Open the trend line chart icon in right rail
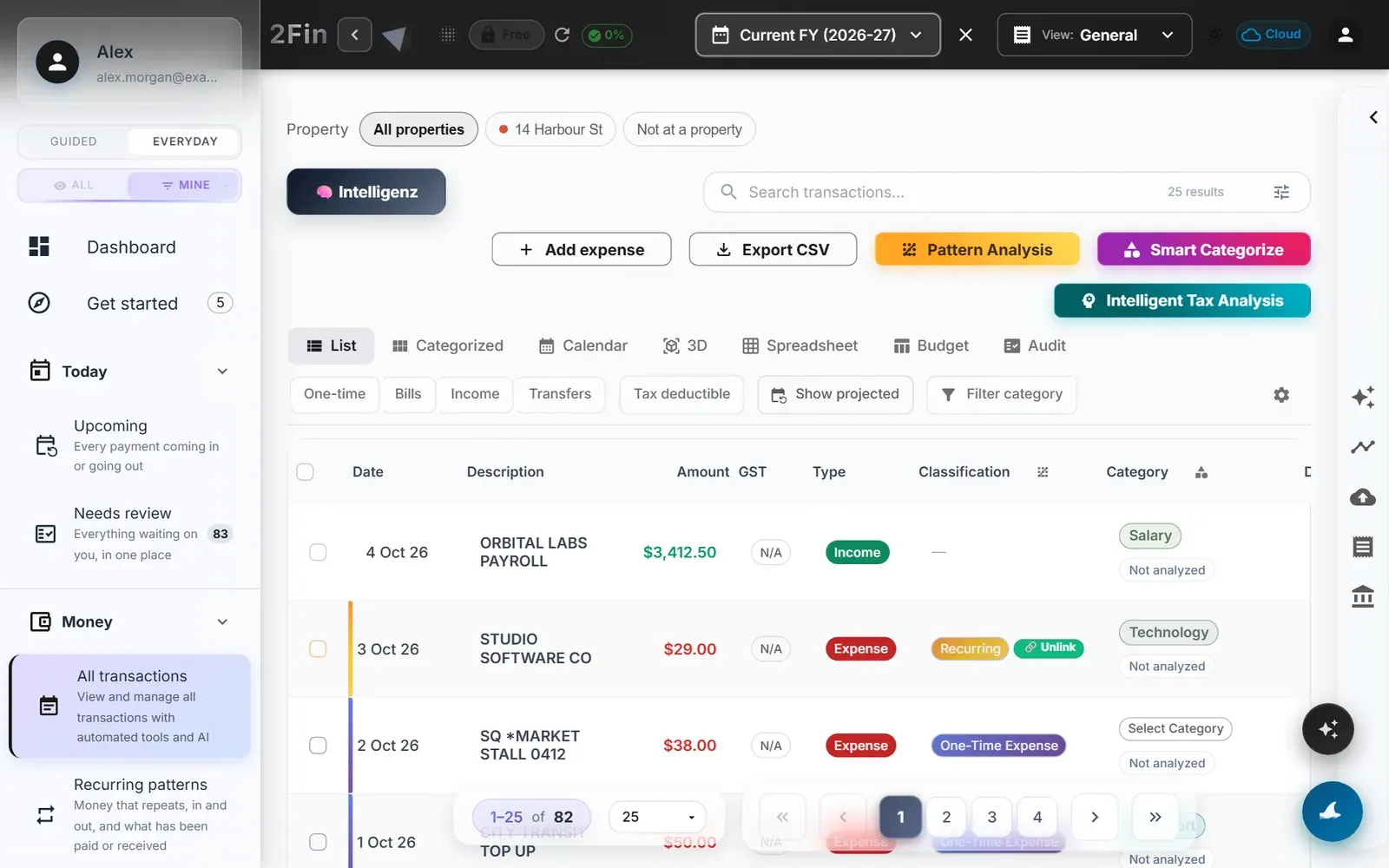Image resolution: width=1389 pixels, height=868 pixels. (1363, 447)
